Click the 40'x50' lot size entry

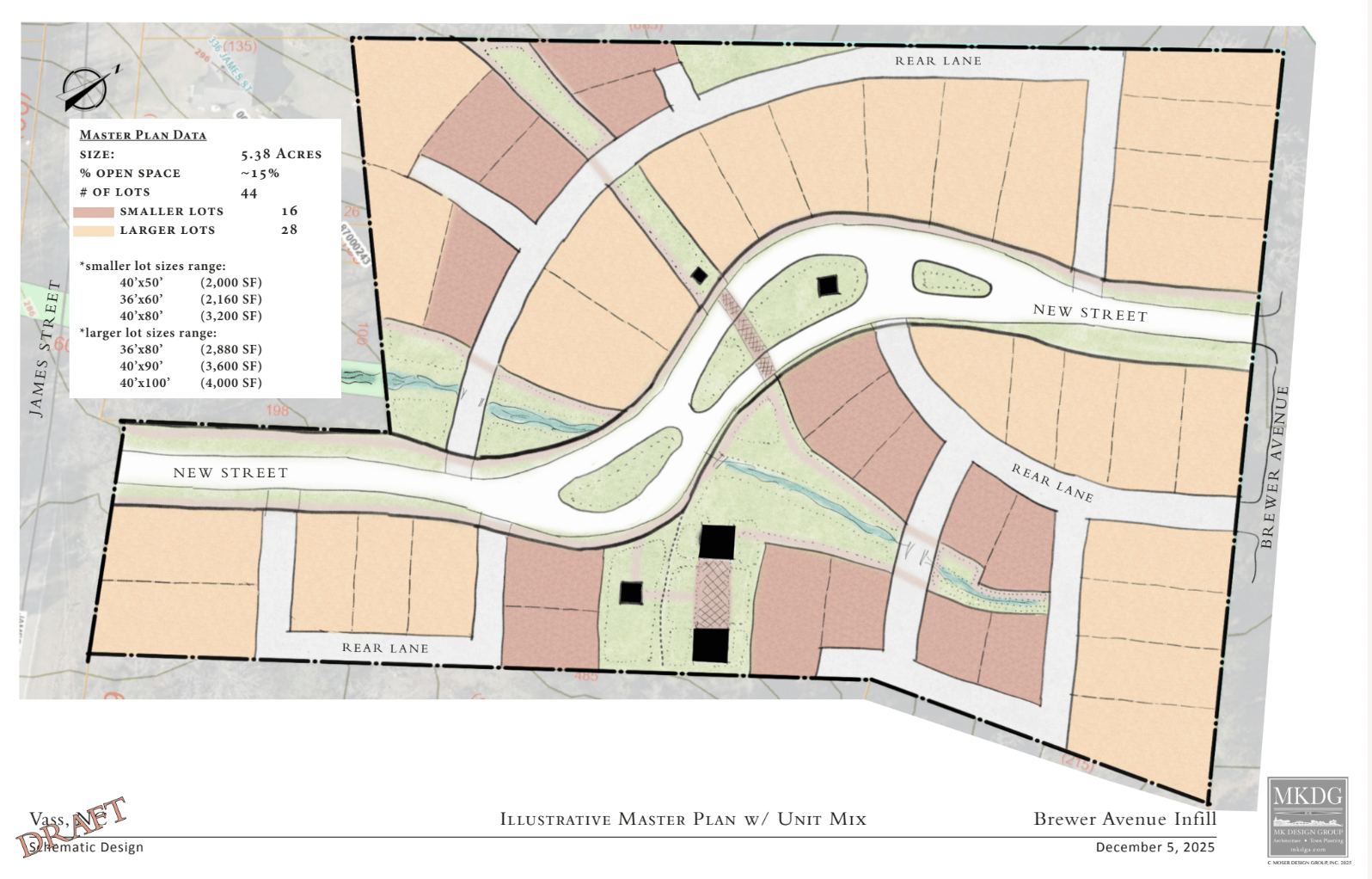(142, 282)
